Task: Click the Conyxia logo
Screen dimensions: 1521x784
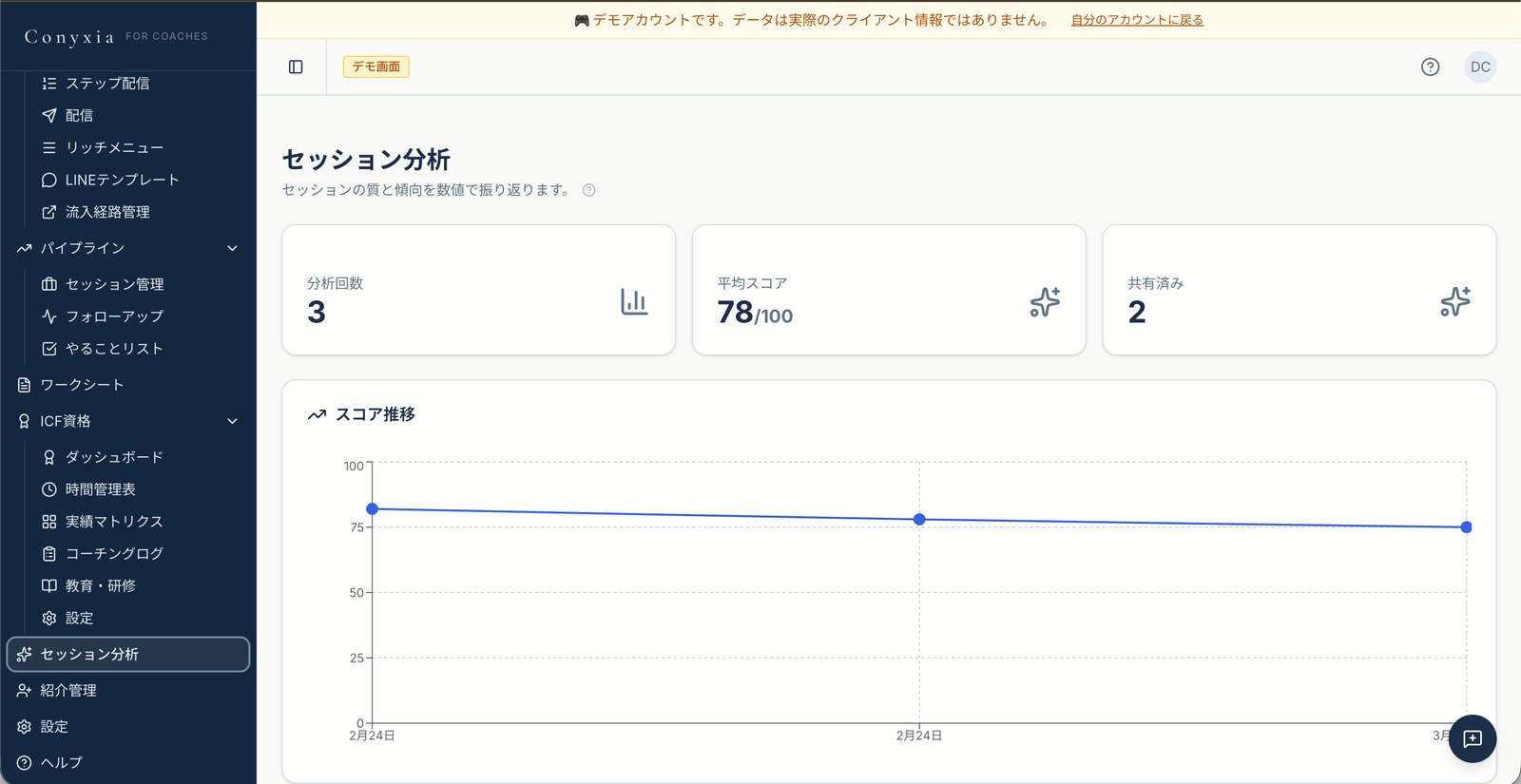Action: point(68,37)
